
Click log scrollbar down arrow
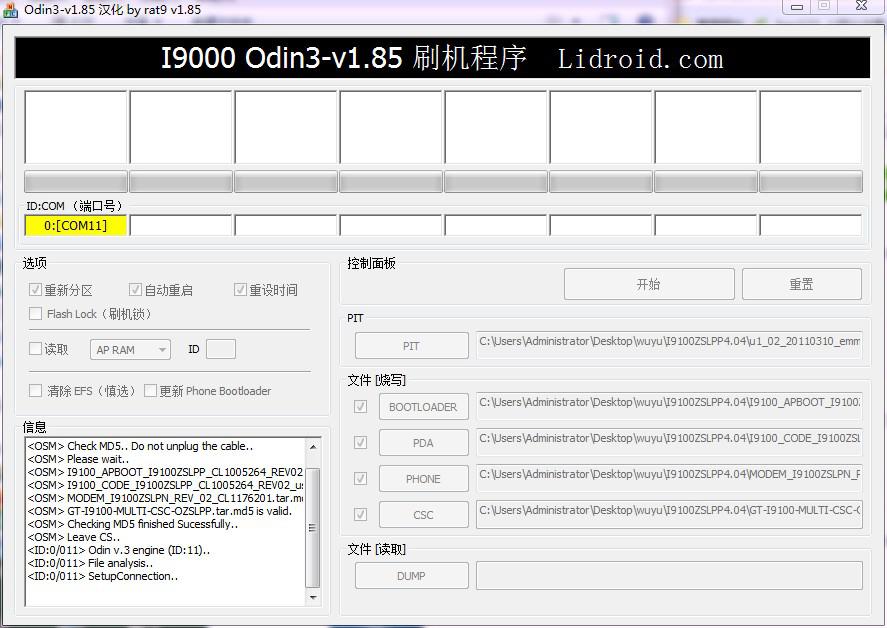pos(313,597)
